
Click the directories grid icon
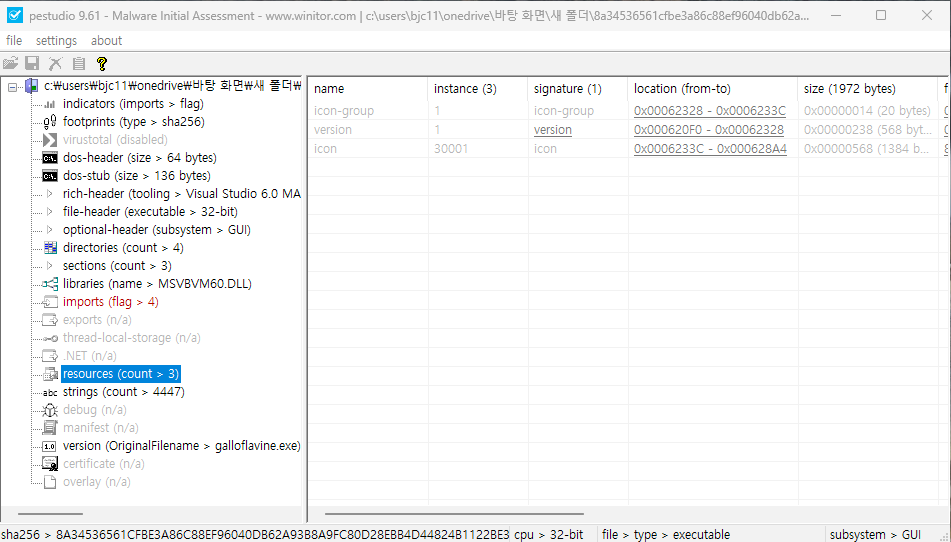pyautogui.click(x=50, y=248)
